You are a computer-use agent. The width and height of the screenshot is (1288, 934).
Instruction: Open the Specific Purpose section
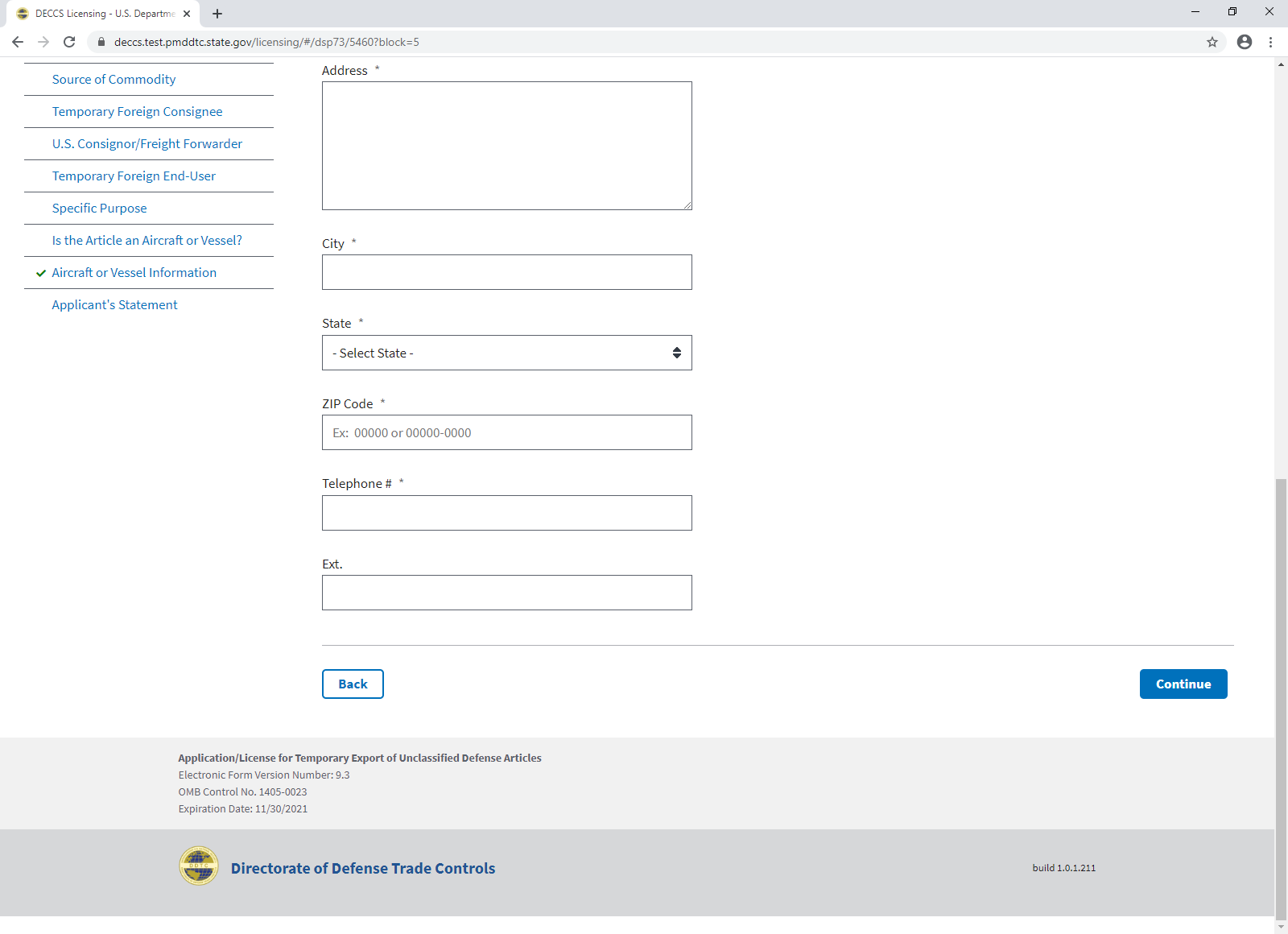click(100, 209)
